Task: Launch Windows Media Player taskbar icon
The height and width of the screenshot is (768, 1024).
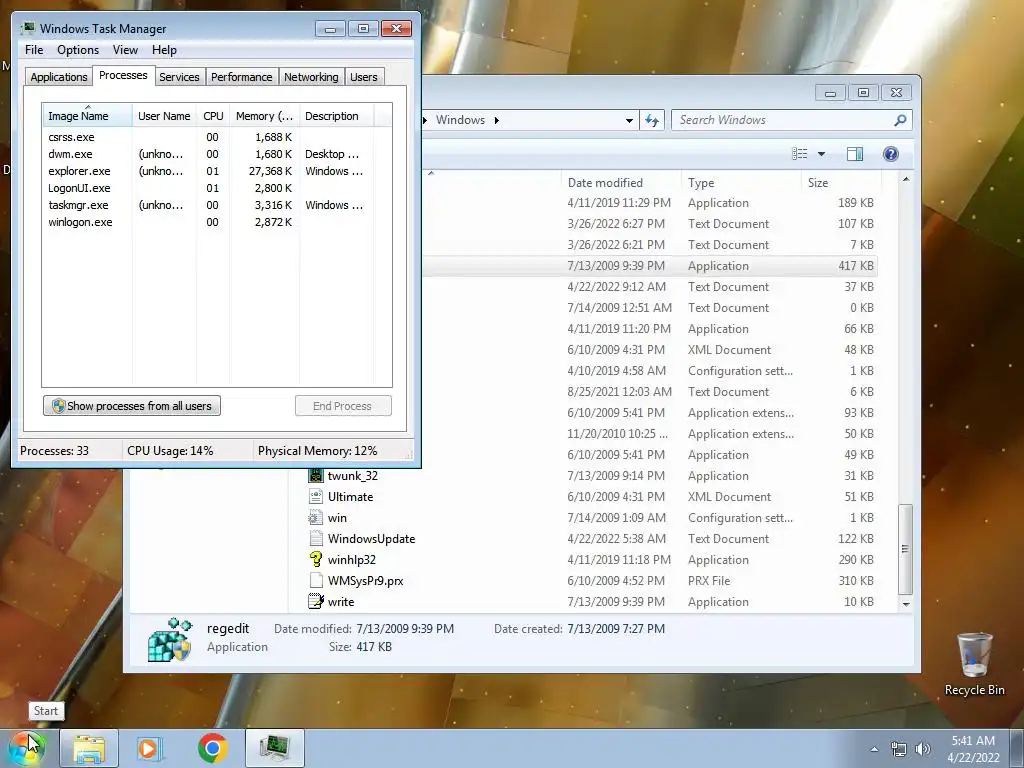Action: click(x=150, y=749)
